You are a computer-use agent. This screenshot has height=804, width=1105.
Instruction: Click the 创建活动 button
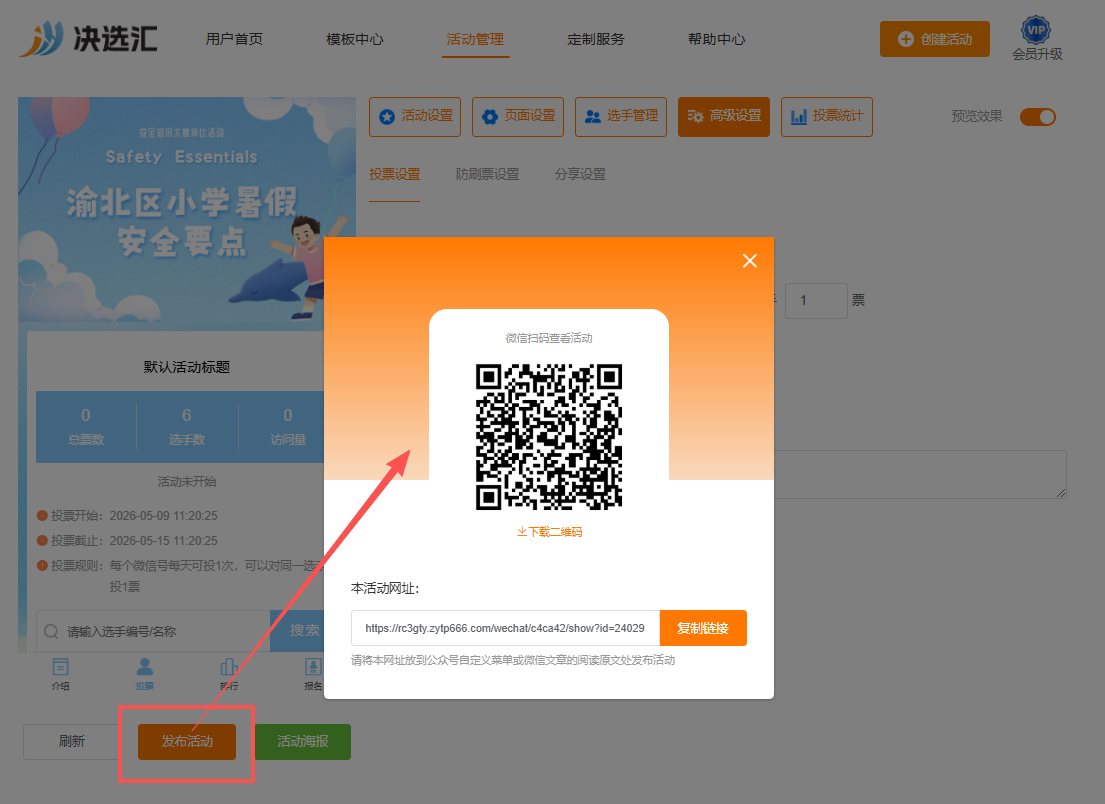[934, 39]
